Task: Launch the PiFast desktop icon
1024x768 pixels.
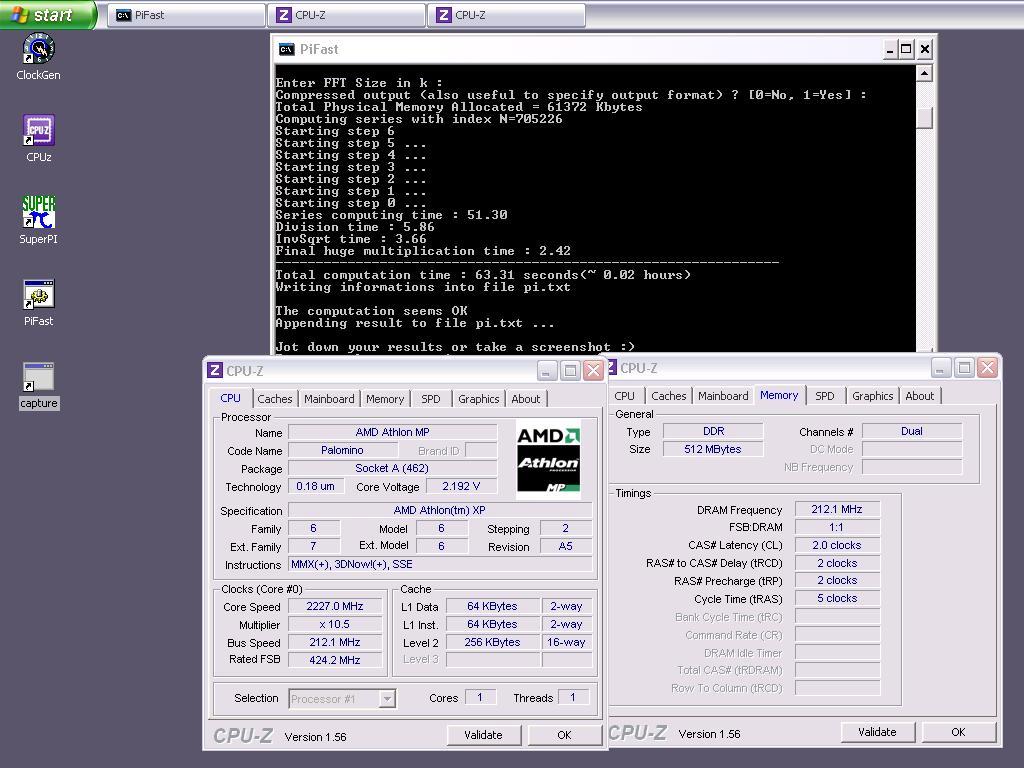Action: click(x=39, y=303)
